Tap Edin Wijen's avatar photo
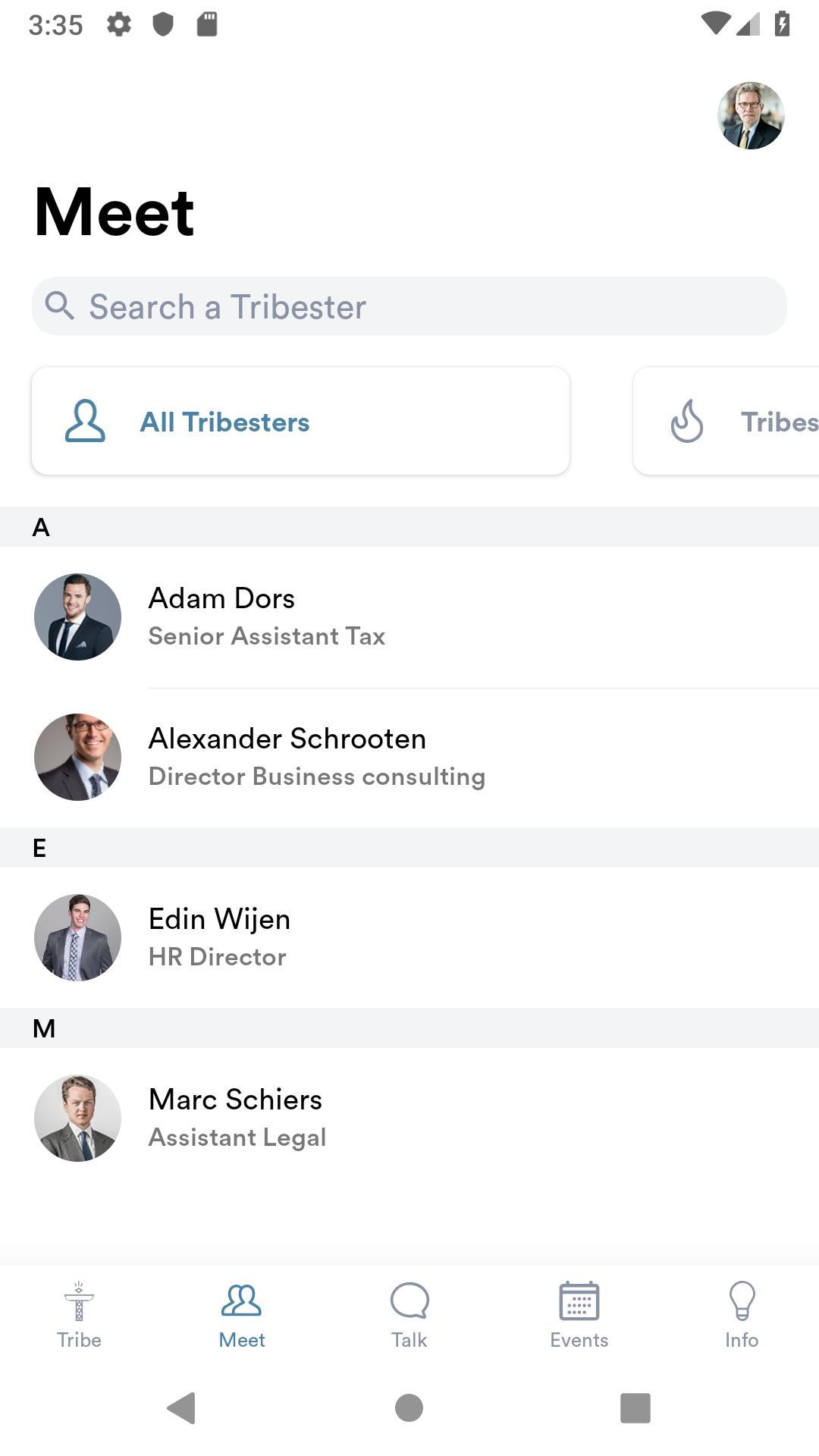This screenshot has height=1456, width=819. click(77, 937)
